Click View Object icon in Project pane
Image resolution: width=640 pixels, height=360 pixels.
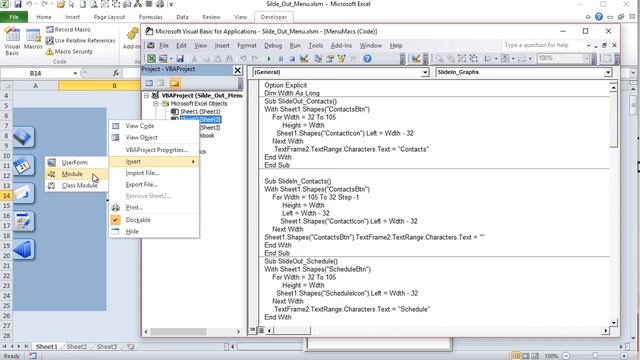[161, 83]
